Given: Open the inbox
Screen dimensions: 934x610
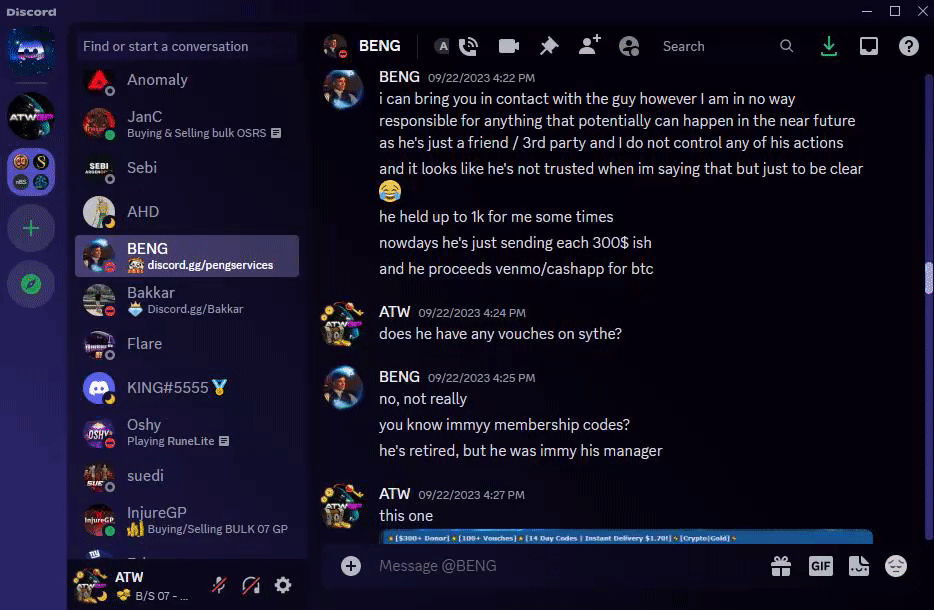Looking at the screenshot, I should [x=868, y=46].
